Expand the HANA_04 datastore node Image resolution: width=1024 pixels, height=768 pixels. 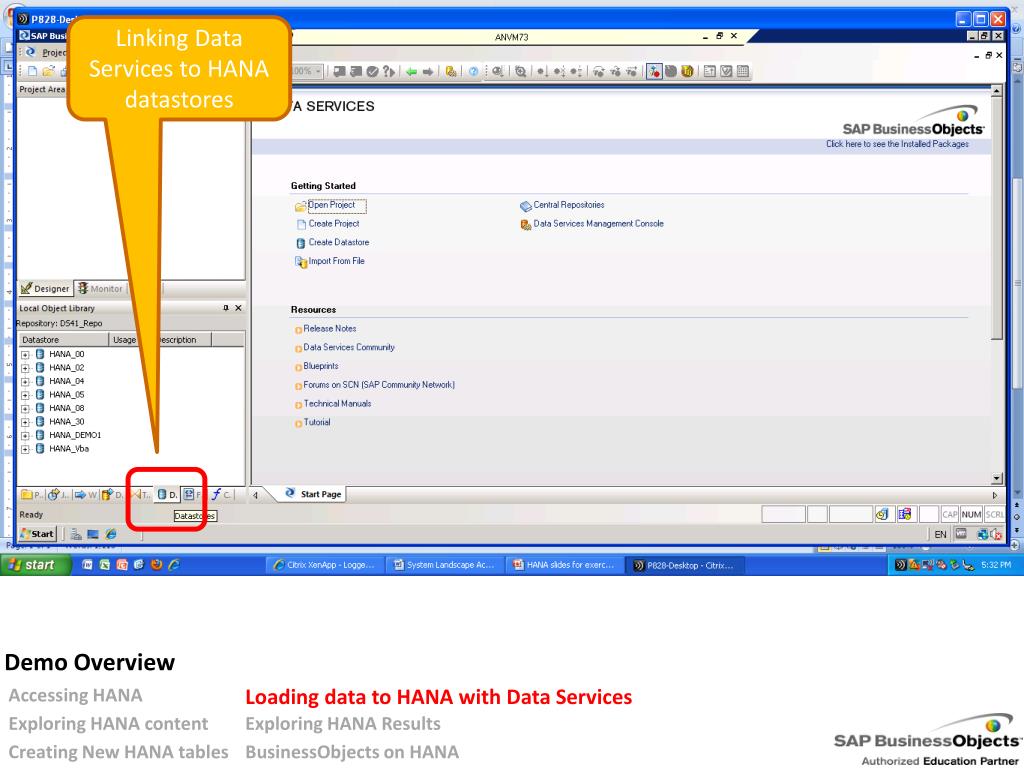[25, 381]
